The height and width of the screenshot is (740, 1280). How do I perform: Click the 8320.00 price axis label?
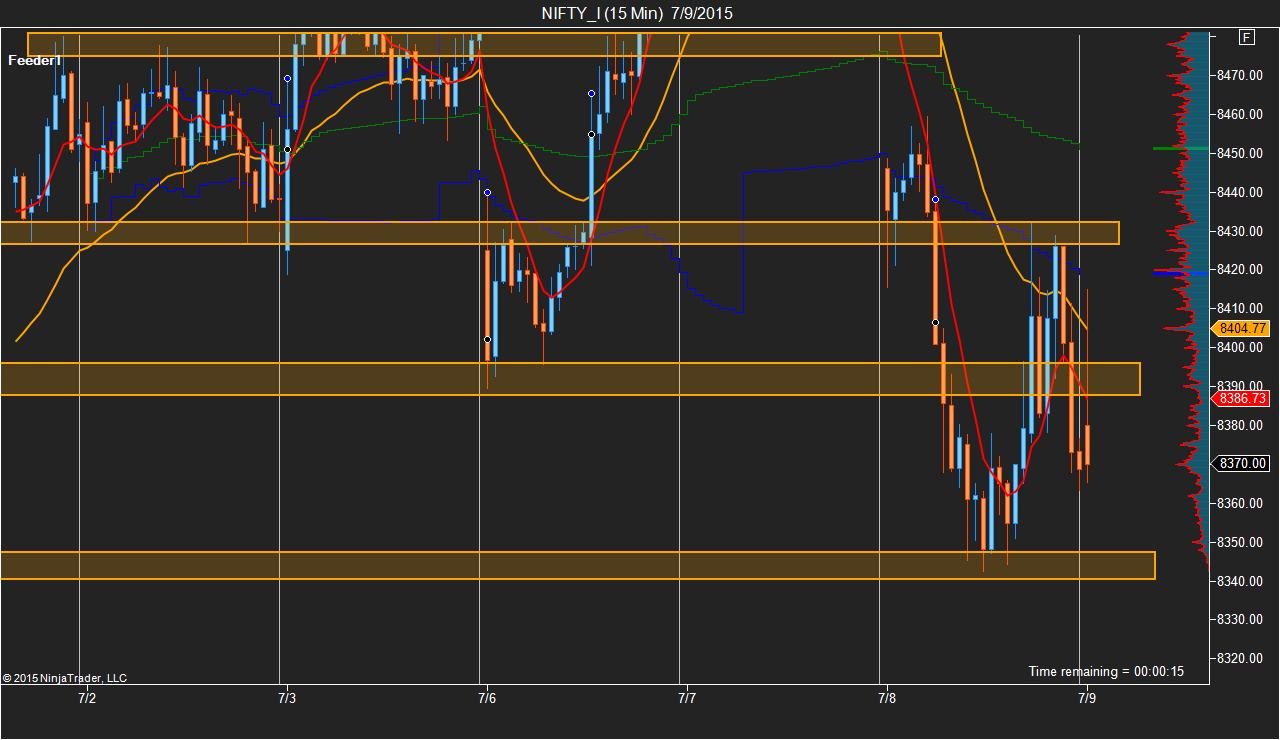point(1239,658)
